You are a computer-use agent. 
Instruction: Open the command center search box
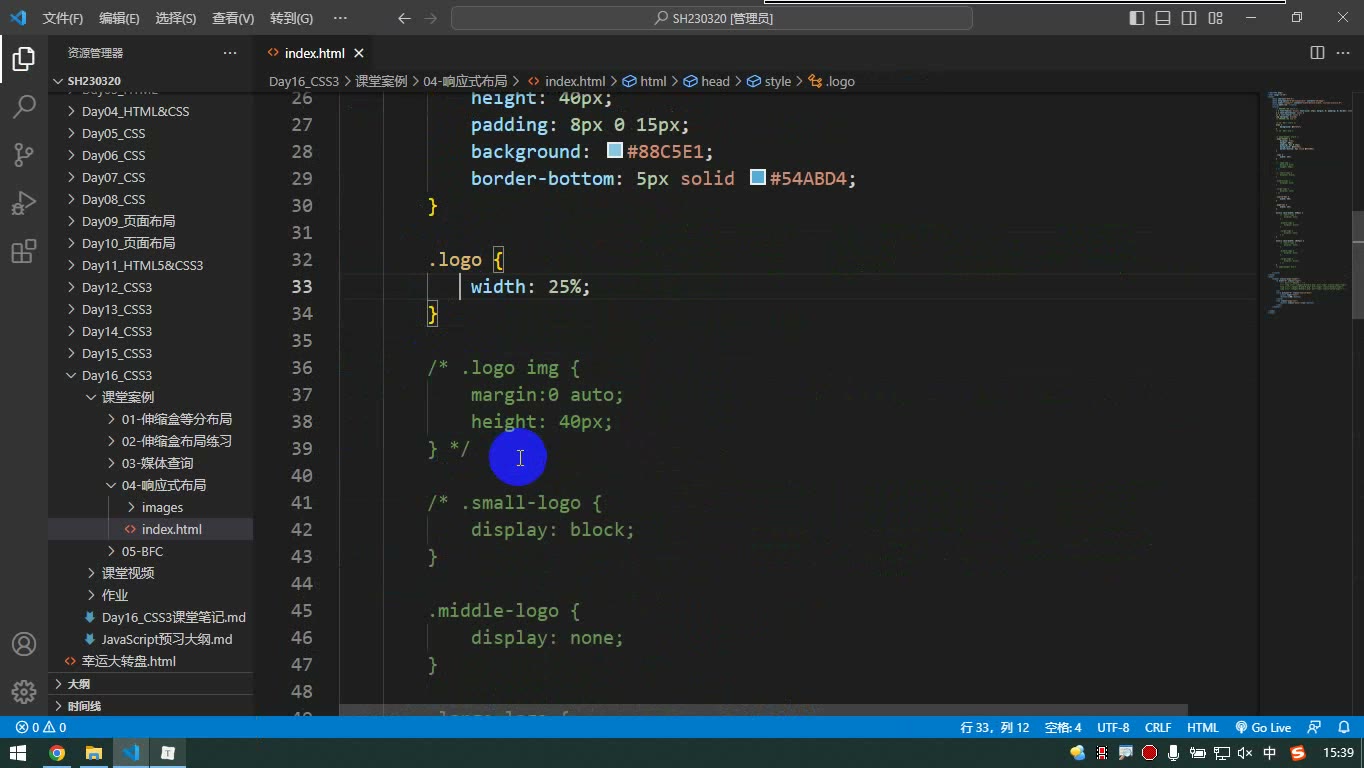pos(712,18)
